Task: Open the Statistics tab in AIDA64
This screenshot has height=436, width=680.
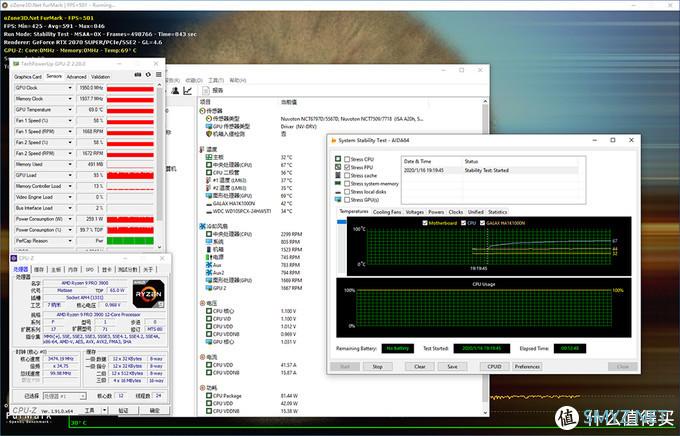Action: [x=497, y=212]
